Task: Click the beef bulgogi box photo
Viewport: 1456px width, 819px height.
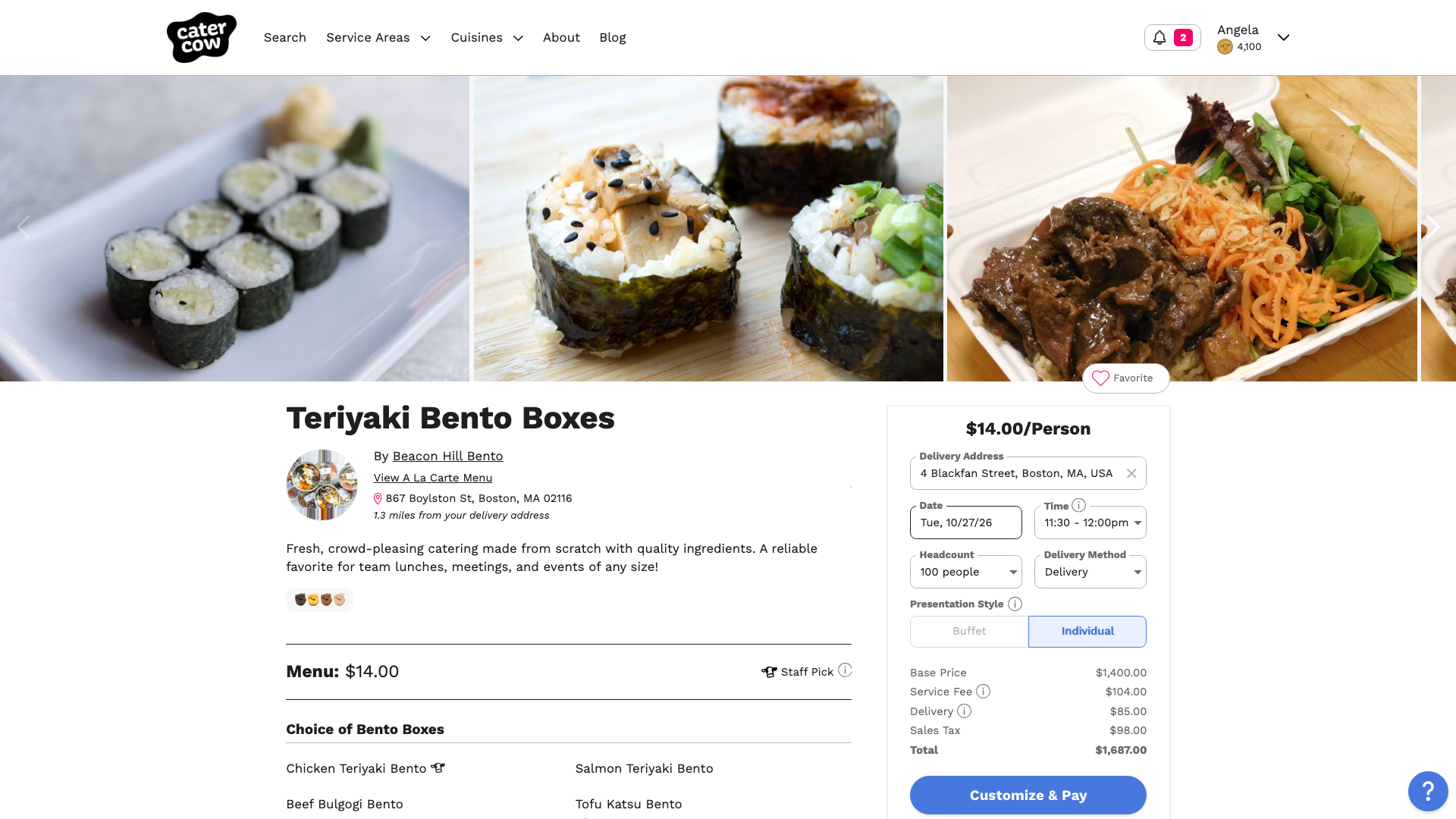Action: click(1181, 228)
